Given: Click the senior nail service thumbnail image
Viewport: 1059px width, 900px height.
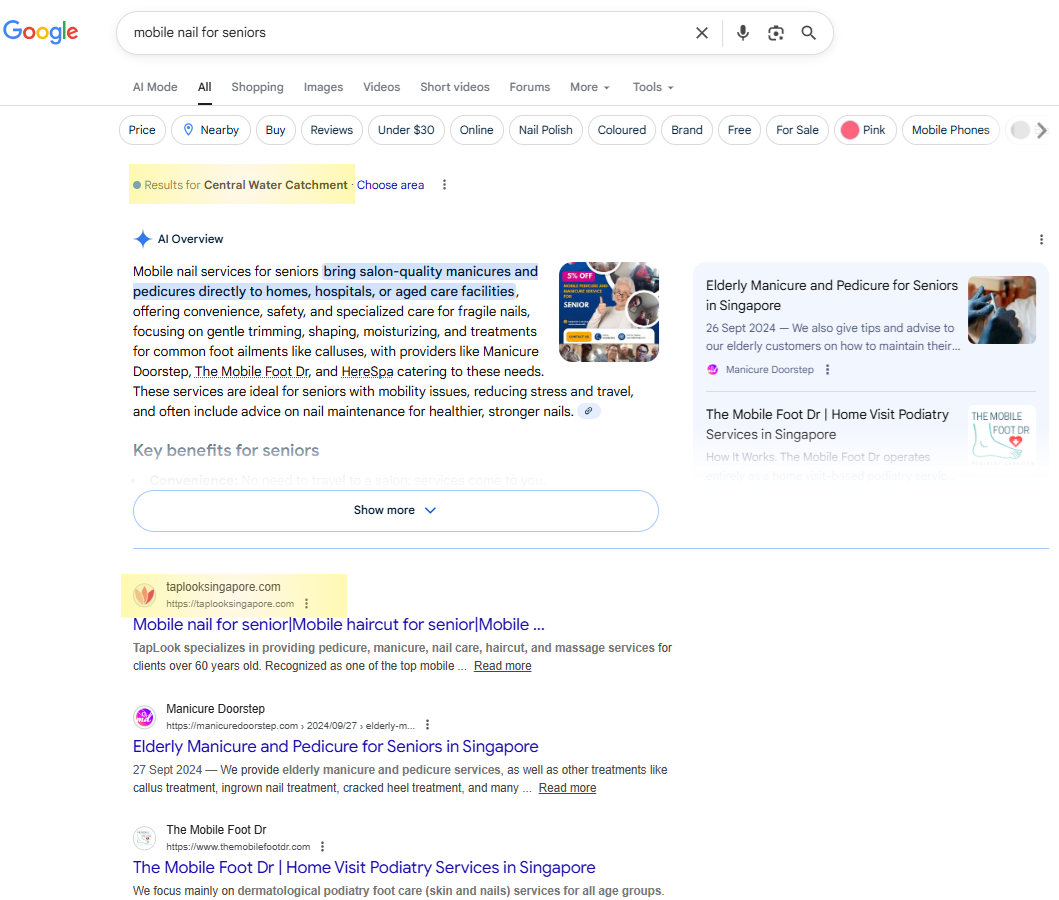Looking at the screenshot, I should 608,312.
